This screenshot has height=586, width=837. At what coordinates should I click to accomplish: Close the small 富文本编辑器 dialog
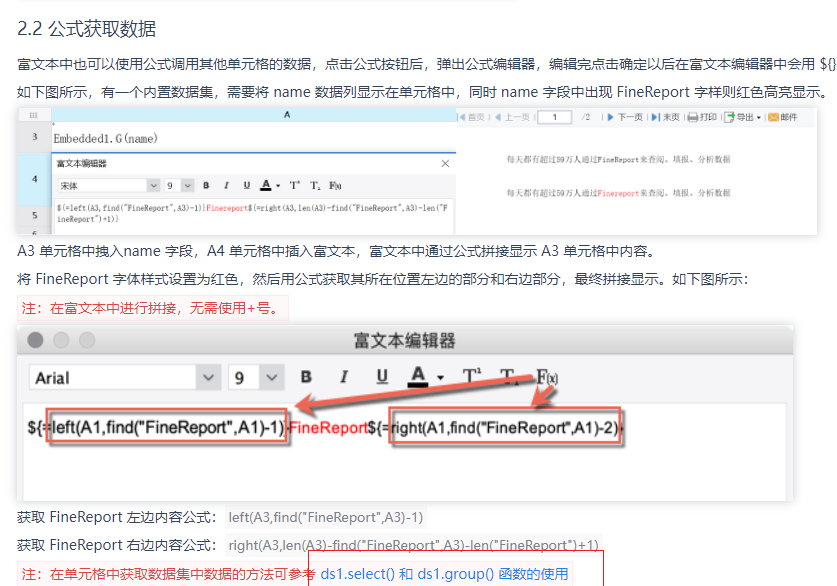coord(445,164)
